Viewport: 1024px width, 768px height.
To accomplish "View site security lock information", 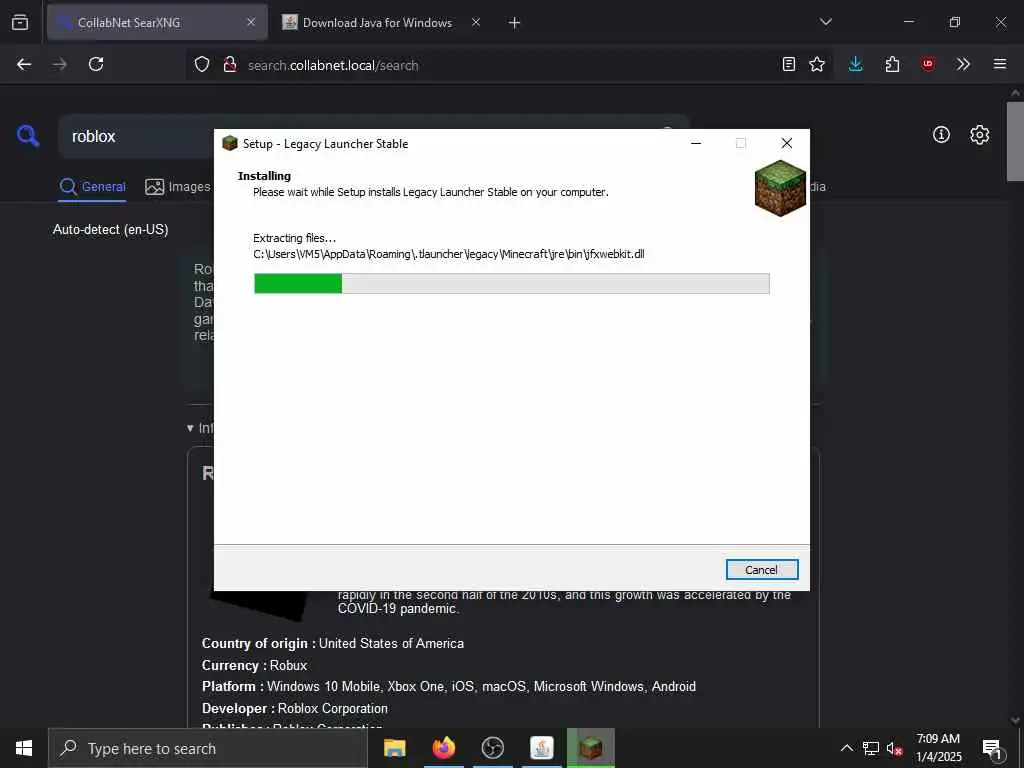I will click(230, 64).
